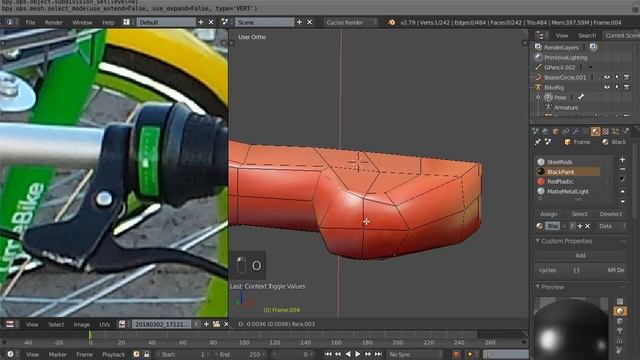Add a new scene with plus icon
Screen dimensions: 640x360
[299, 22]
